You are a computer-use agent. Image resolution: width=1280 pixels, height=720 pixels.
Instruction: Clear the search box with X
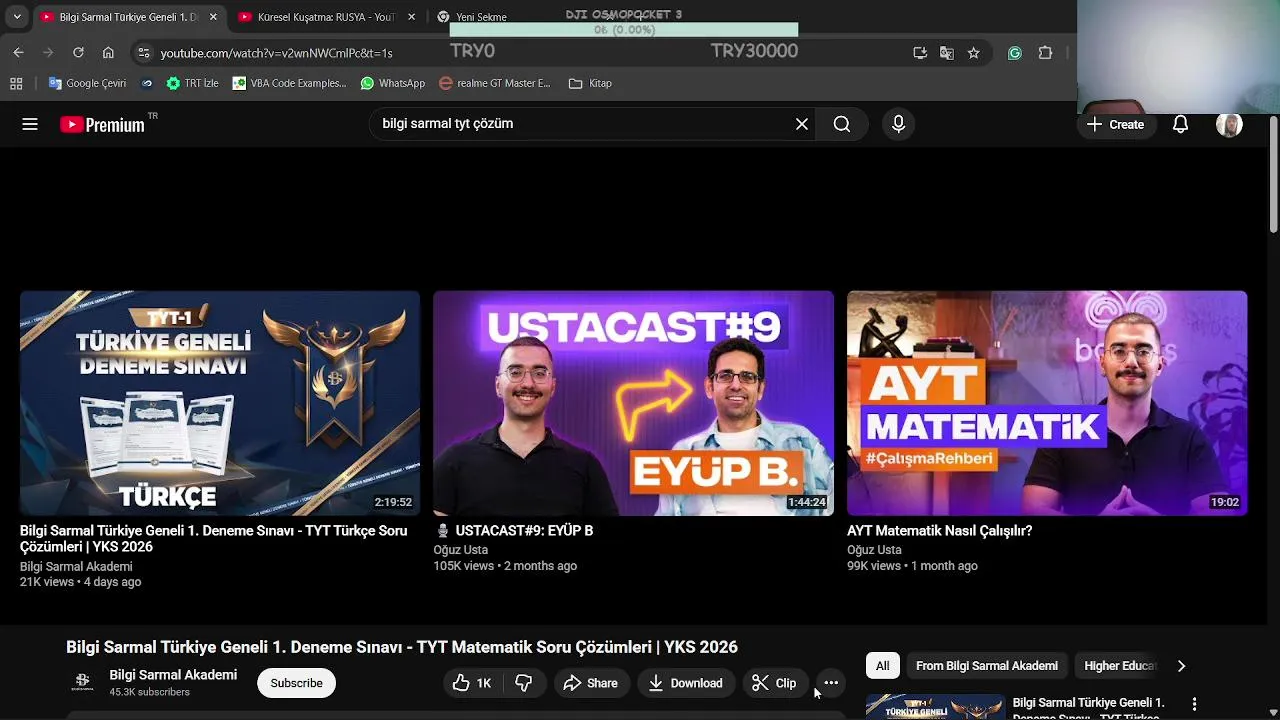802,124
